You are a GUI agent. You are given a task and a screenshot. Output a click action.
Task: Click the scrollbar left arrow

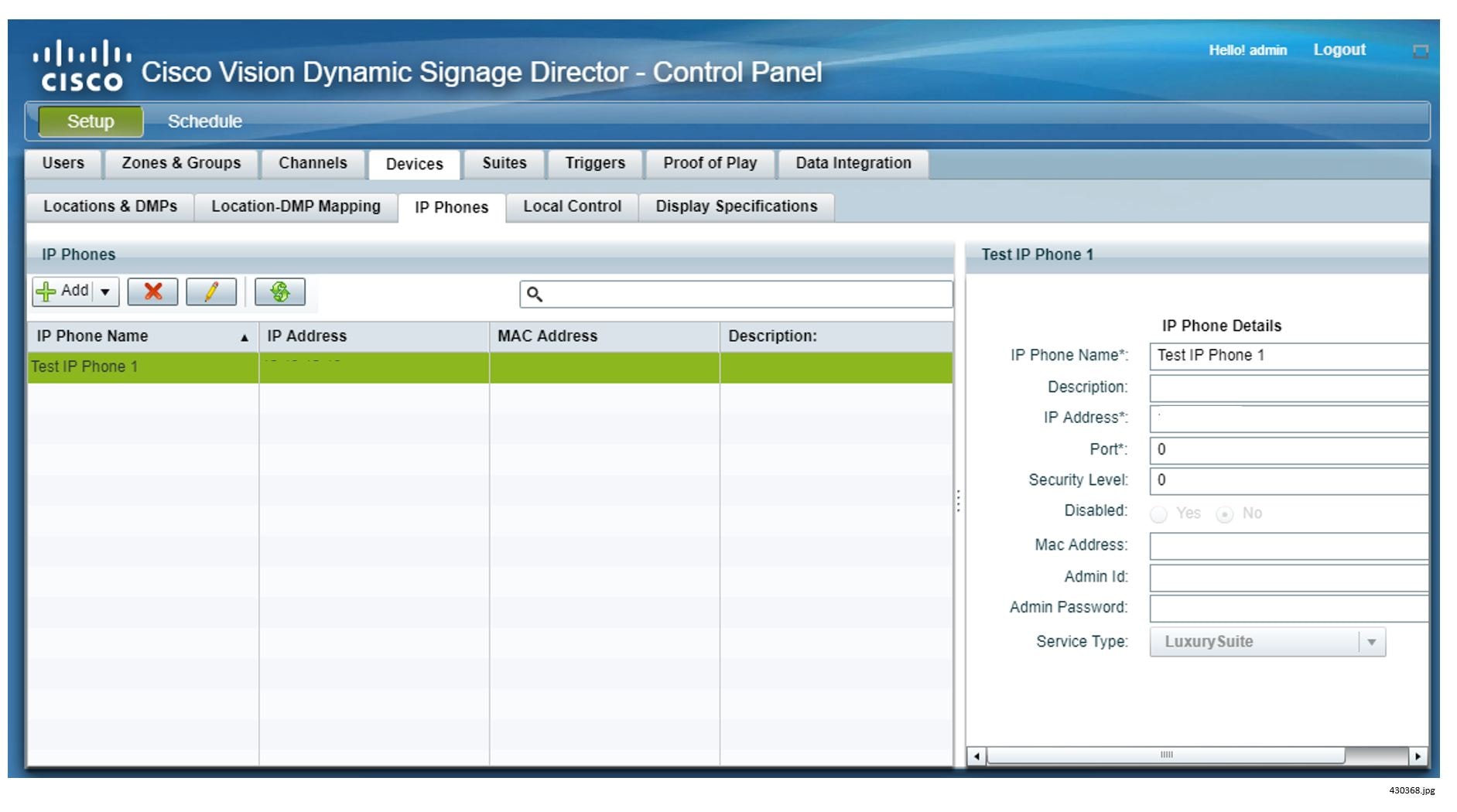pos(977,756)
